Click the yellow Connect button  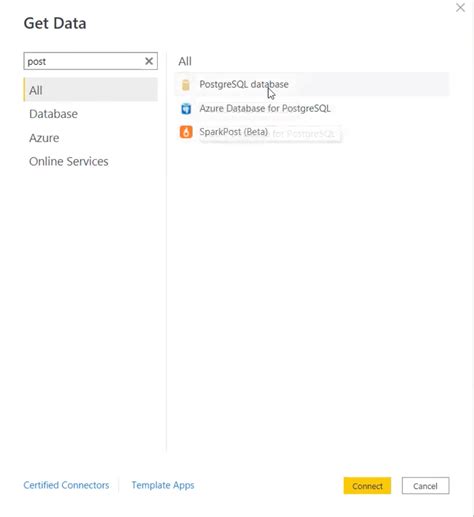[x=367, y=486]
